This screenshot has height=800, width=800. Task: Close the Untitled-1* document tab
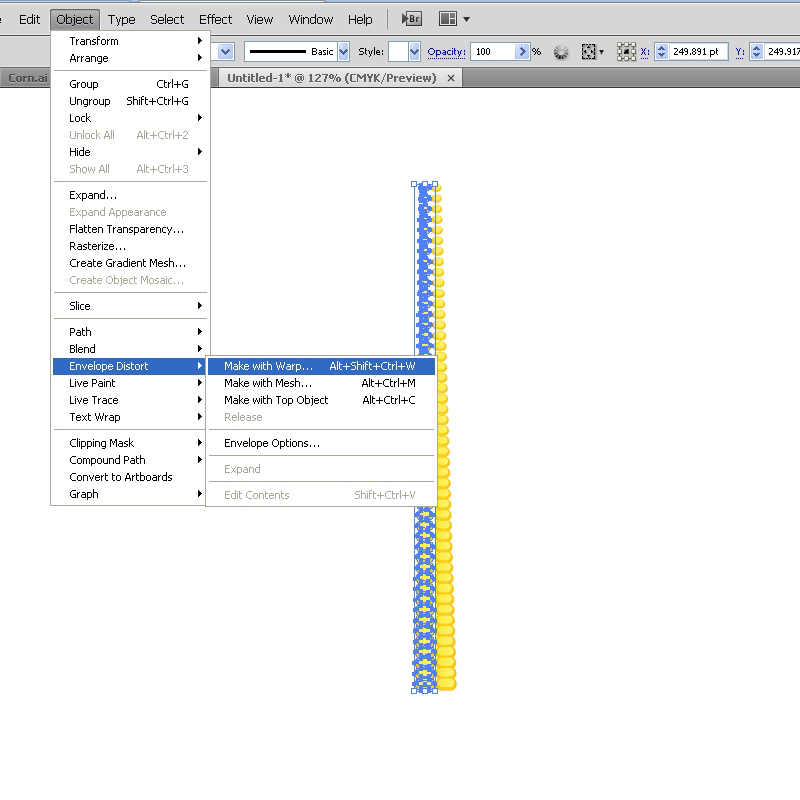tap(451, 78)
